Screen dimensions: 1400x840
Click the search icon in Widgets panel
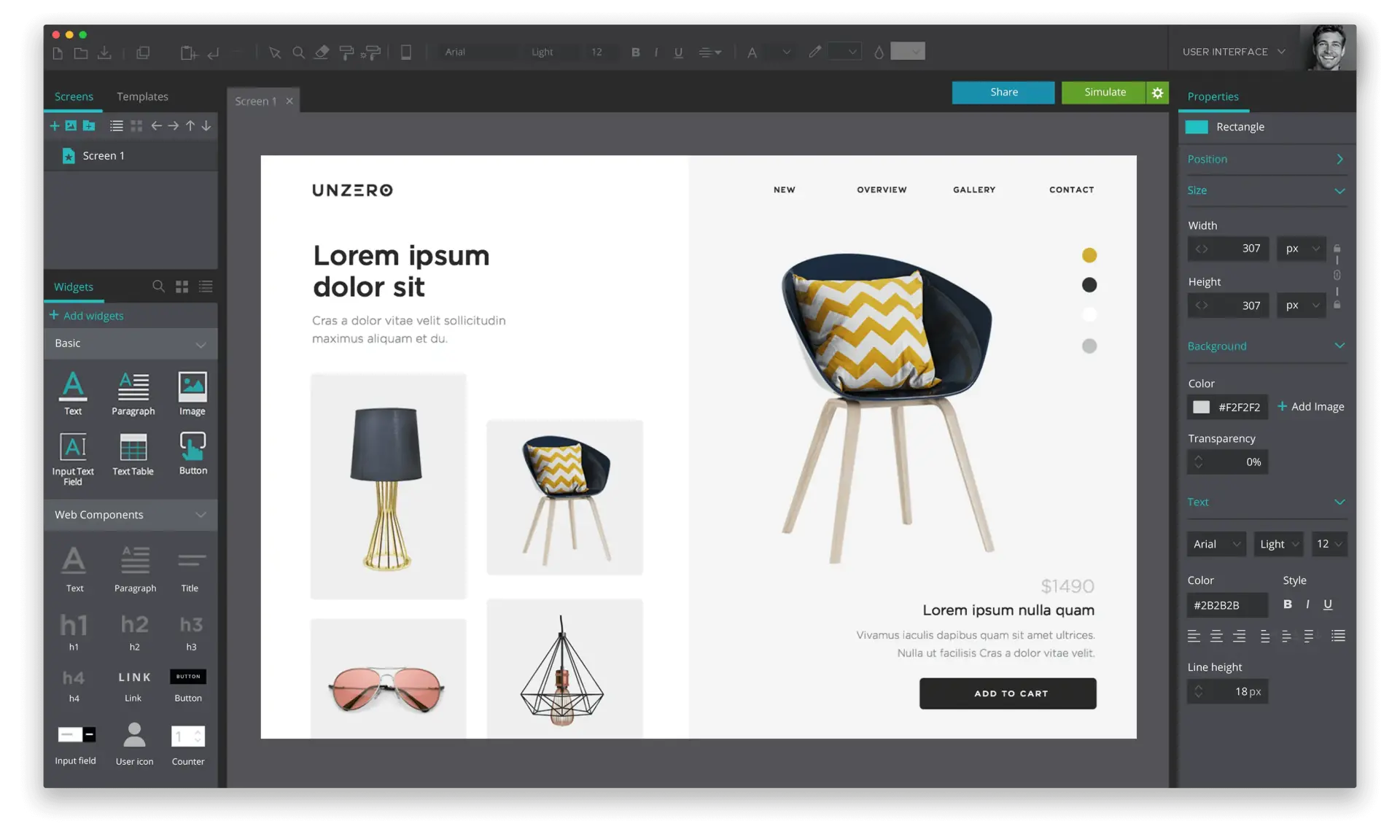click(158, 287)
